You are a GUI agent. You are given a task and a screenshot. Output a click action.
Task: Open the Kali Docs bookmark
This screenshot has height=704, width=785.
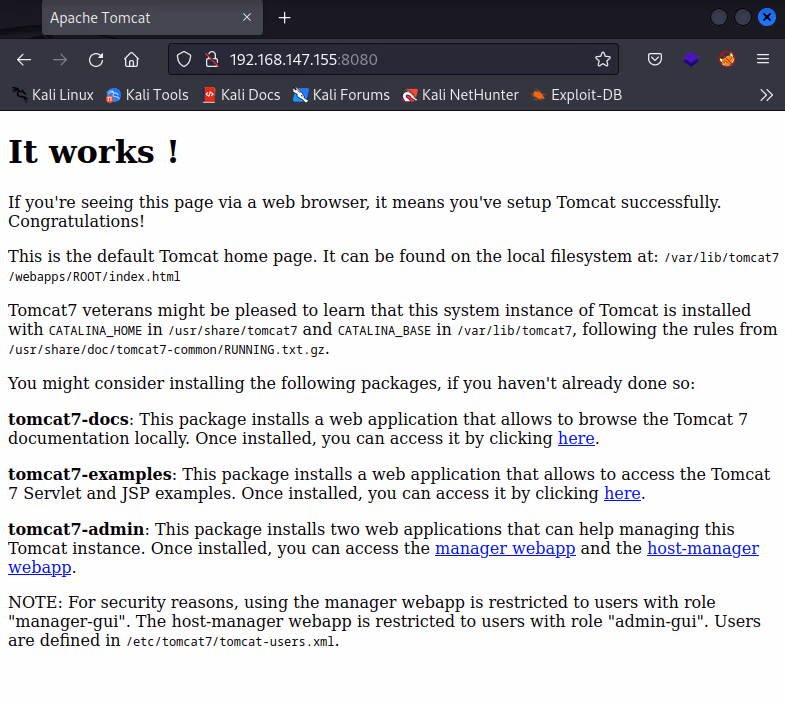click(x=241, y=95)
